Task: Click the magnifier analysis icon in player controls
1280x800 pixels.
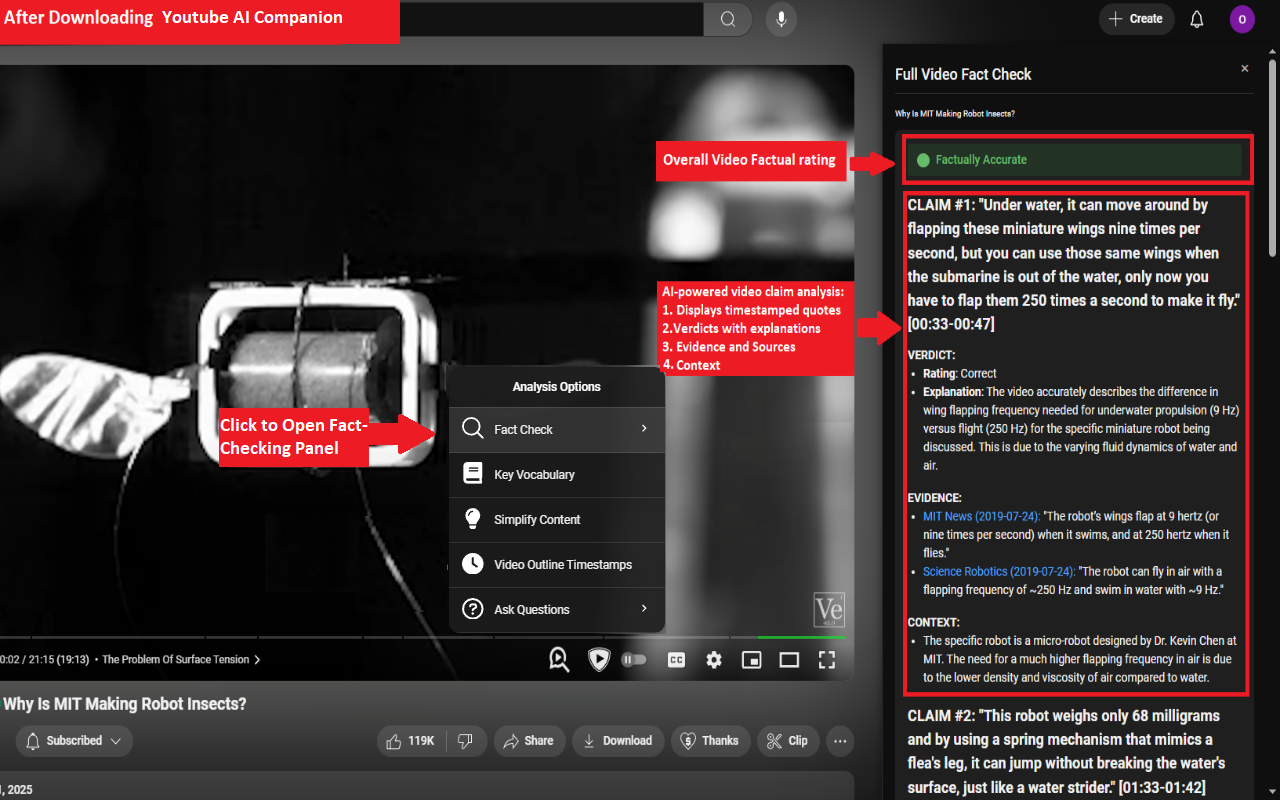Action: point(559,659)
